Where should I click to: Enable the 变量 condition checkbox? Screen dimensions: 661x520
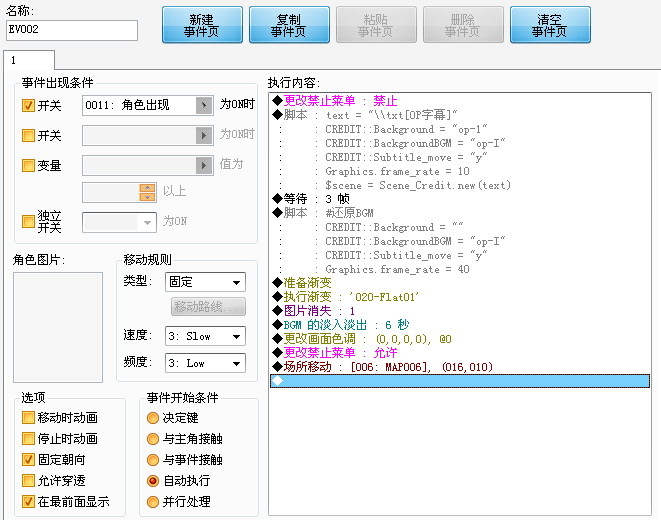point(28,166)
